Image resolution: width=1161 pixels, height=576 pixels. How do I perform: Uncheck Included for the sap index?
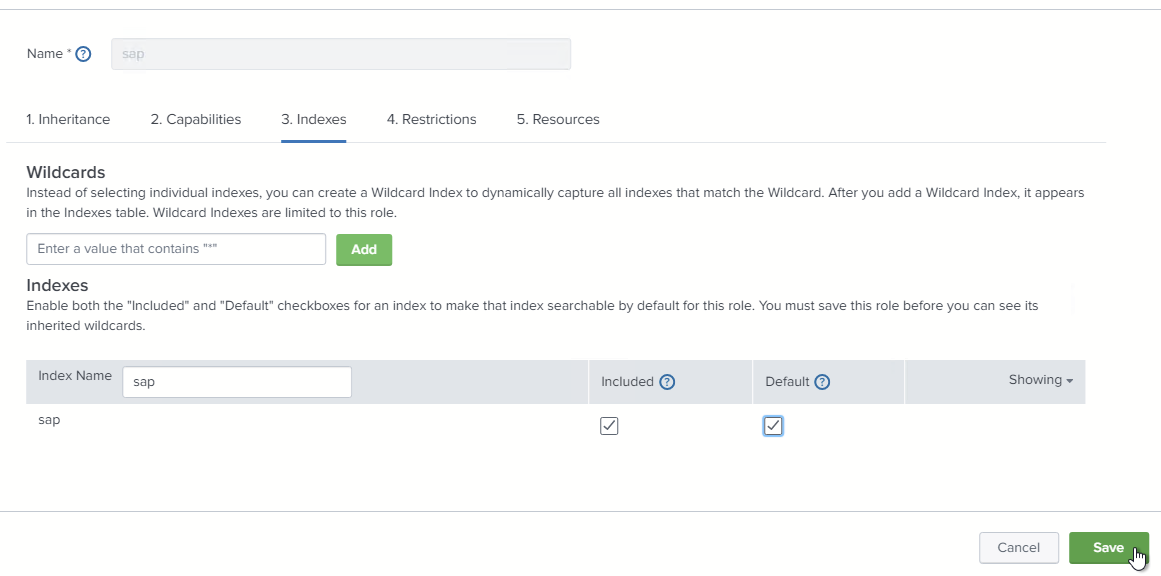coord(609,425)
